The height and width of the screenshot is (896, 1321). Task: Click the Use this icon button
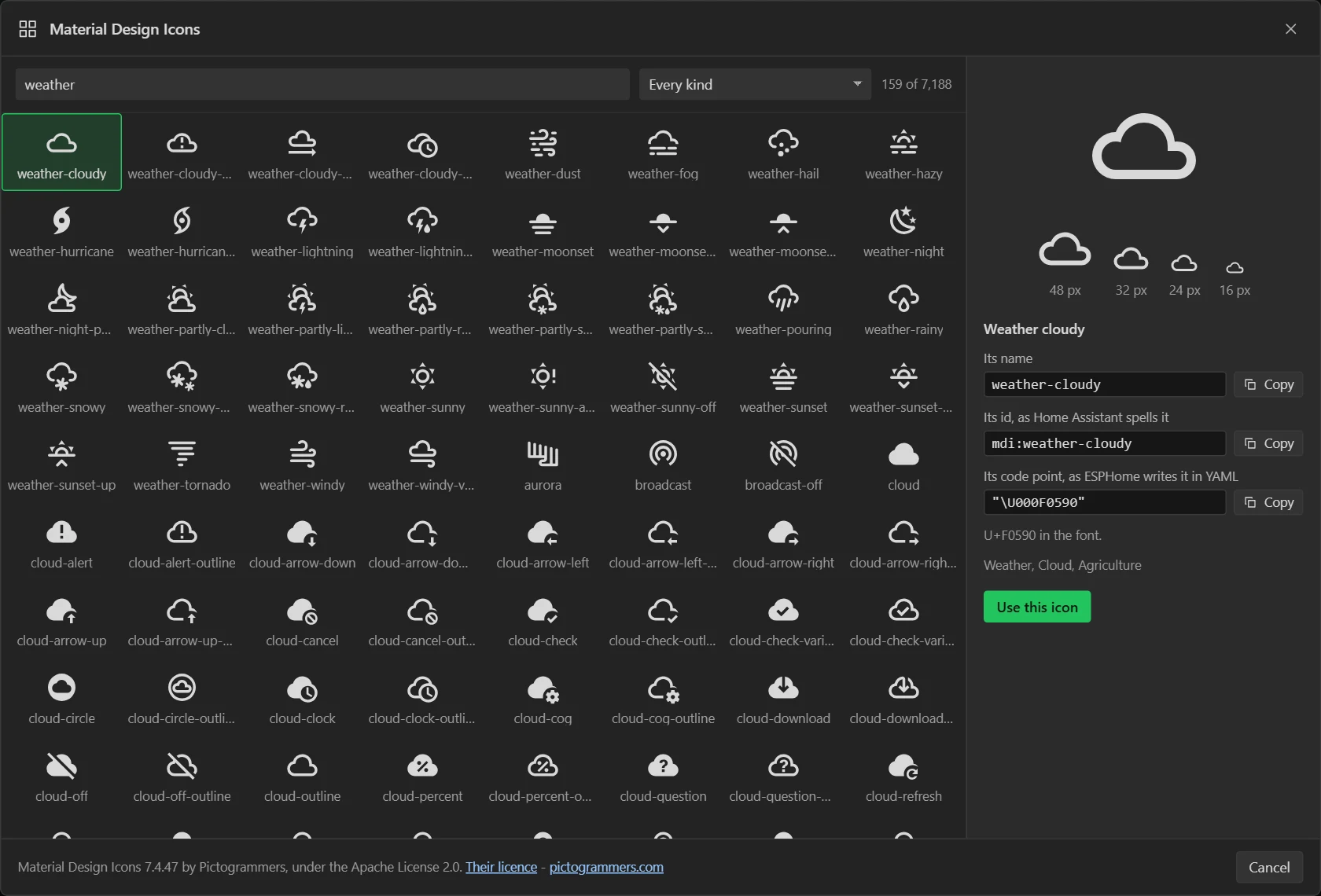(1036, 607)
